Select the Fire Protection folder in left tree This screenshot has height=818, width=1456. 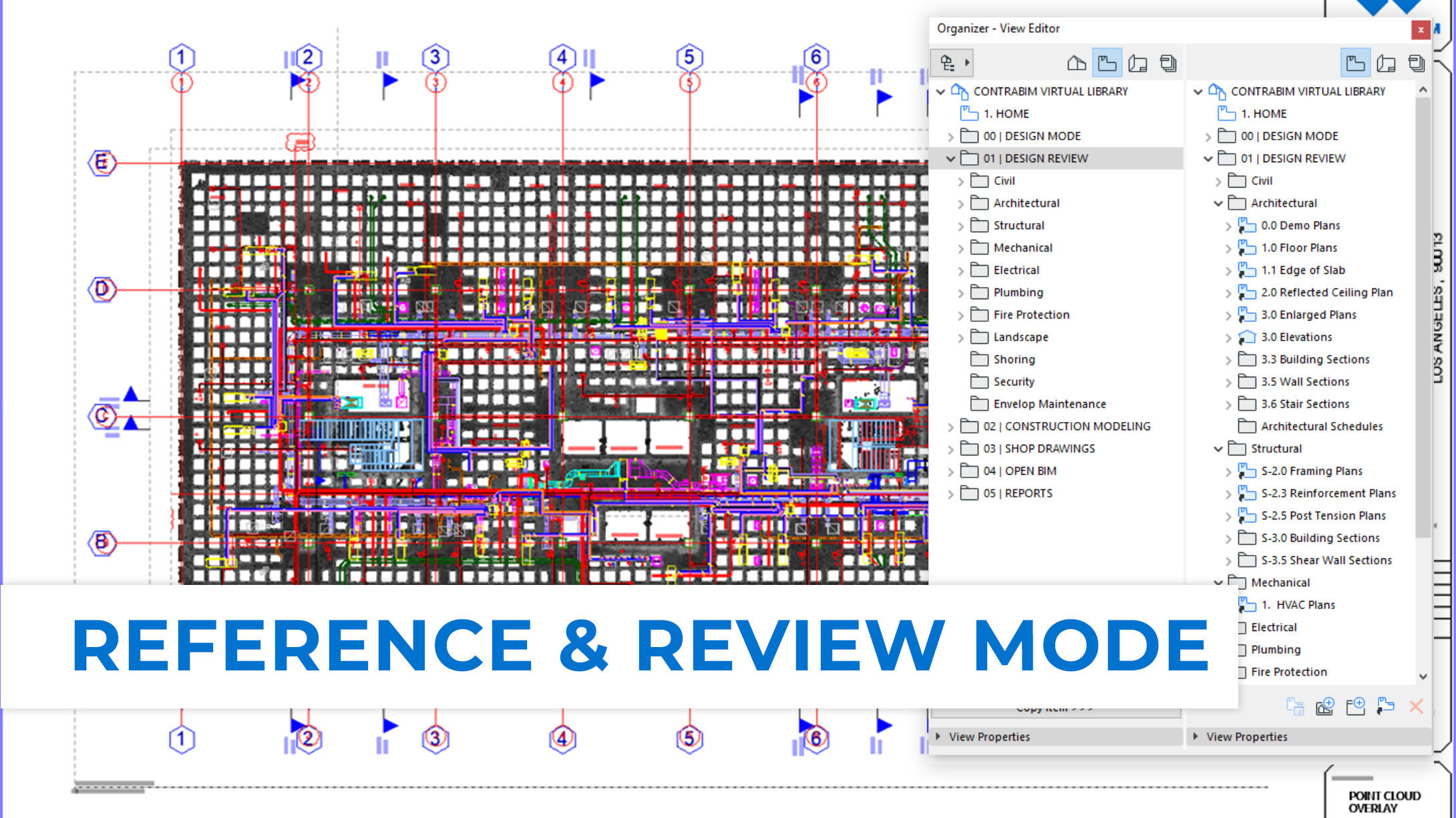[1031, 315]
